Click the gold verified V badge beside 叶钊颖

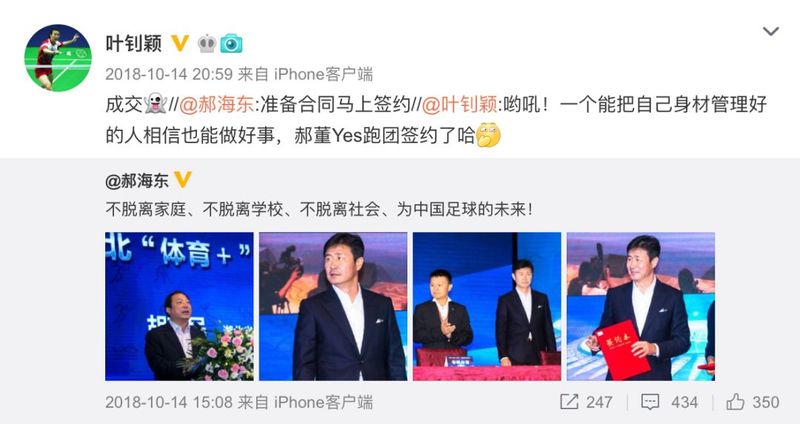[x=180, y=43]
